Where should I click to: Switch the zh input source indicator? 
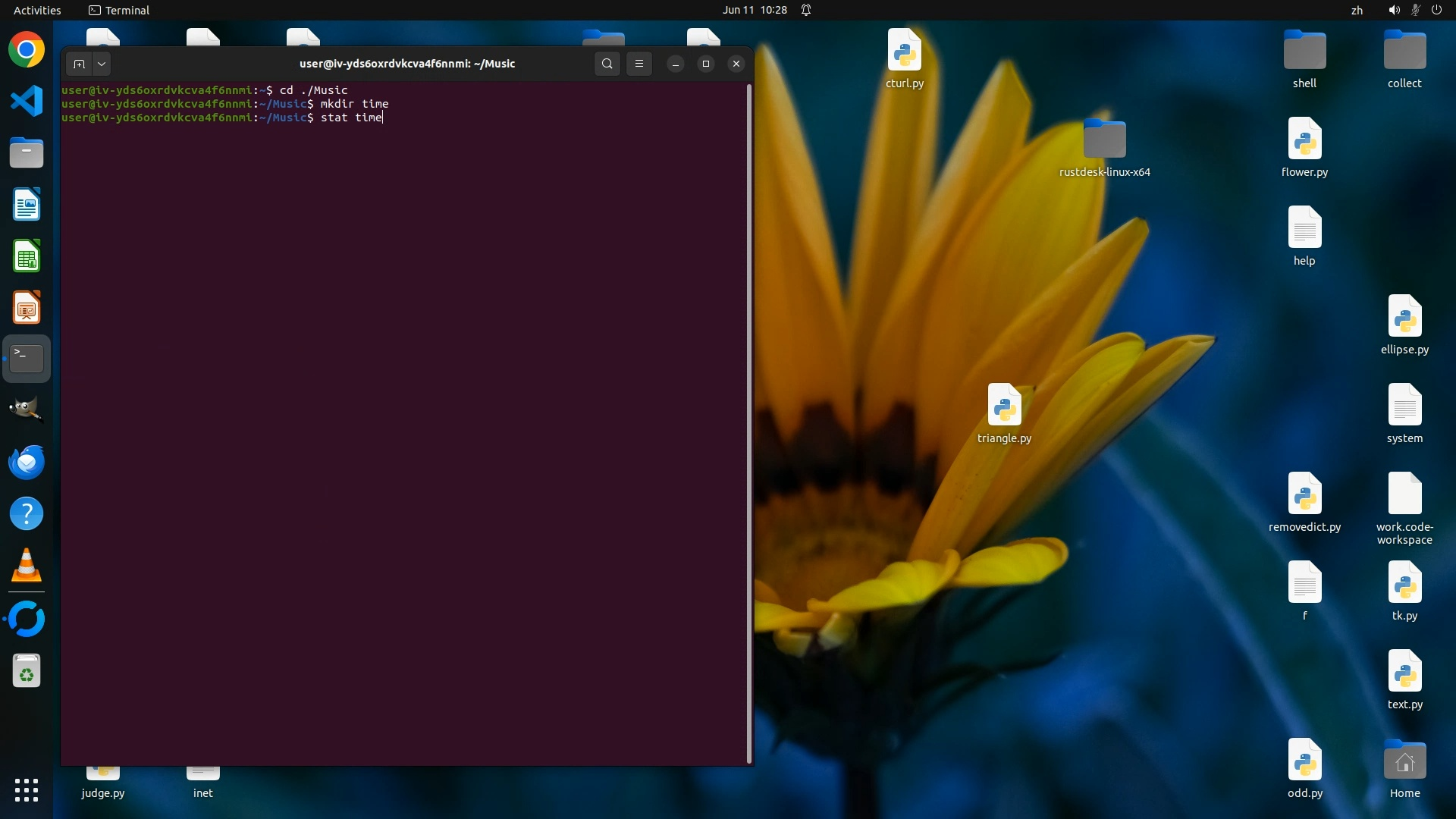1357,10
